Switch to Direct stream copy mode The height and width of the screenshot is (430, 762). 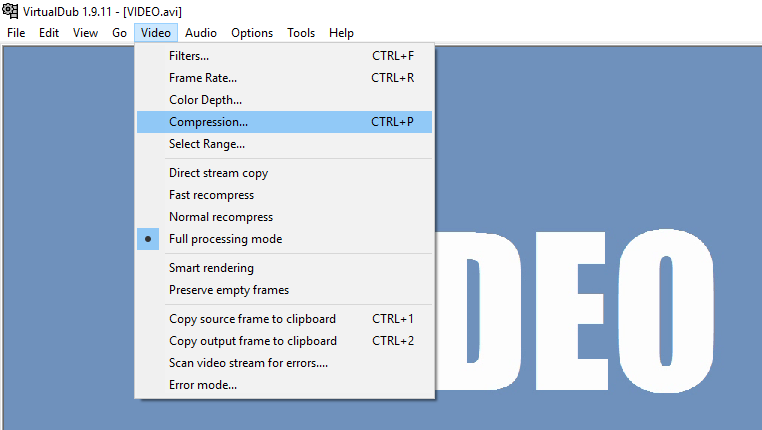[x=284, y=173]
